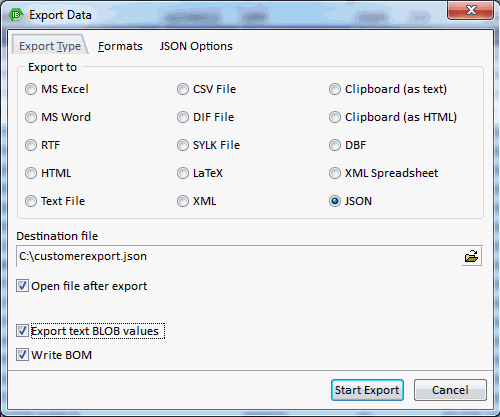This screenshot has width=500, height=417.
Task: Click the Destination file path field
Action: (x=239, y=257)
